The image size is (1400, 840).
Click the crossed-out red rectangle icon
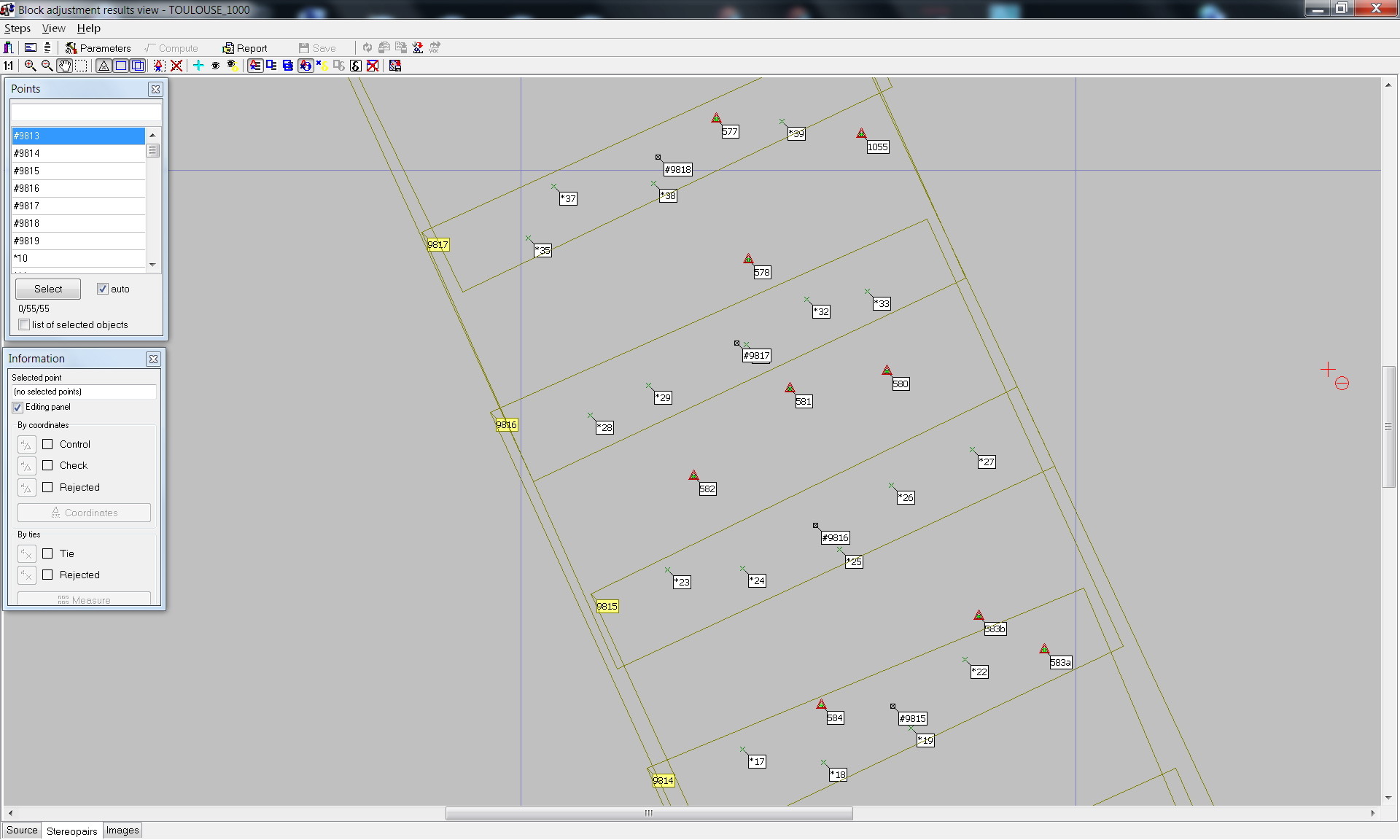click(373, 66)
